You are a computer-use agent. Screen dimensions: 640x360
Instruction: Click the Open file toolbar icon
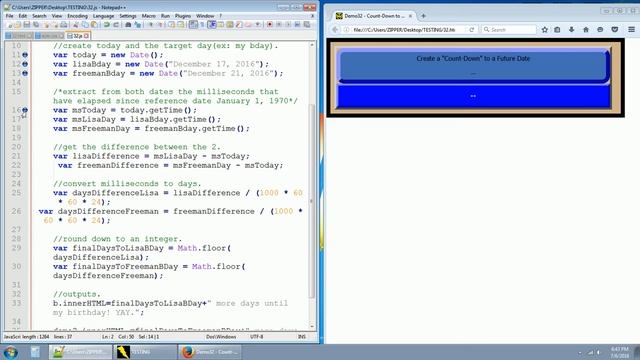click(18, 25)
